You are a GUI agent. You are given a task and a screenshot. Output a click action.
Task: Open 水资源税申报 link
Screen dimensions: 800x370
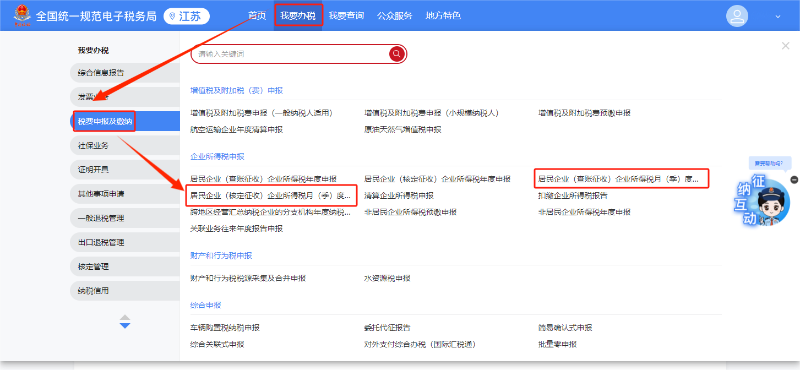(x=387, y=279)
